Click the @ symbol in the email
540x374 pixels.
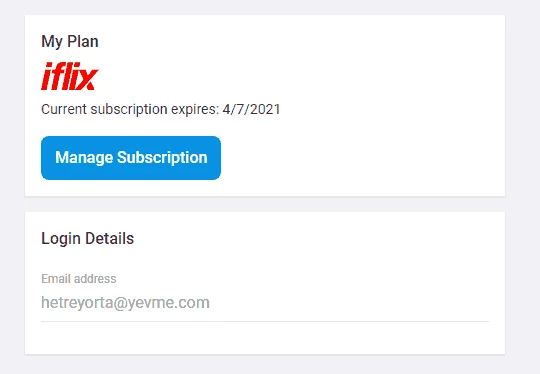click(120, 303)
